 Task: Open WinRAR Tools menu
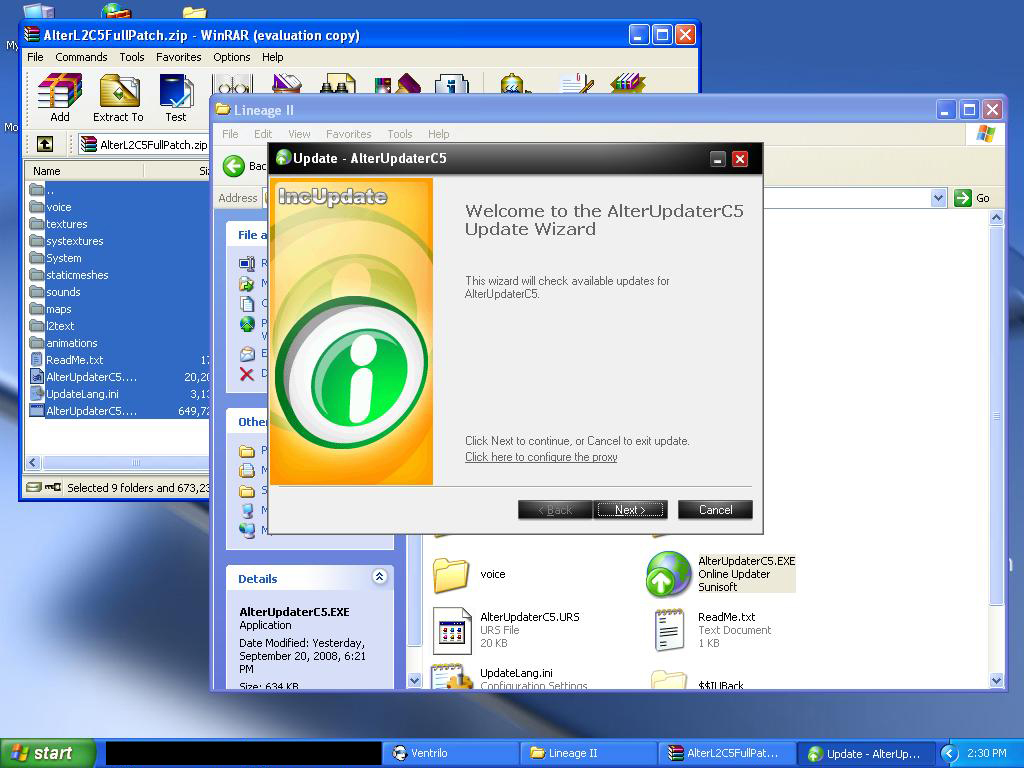[131, 57]
